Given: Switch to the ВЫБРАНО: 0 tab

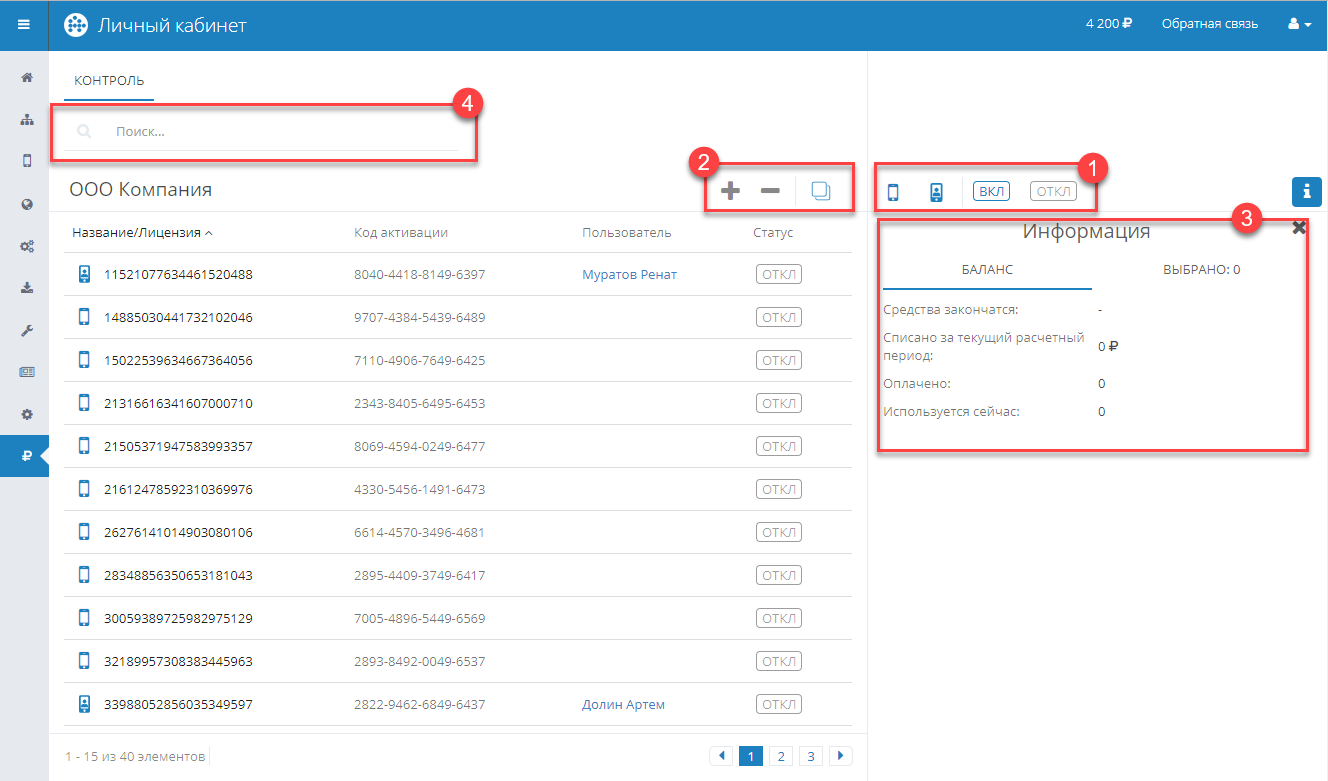Looking at the screenshot, I should 1201,270.
